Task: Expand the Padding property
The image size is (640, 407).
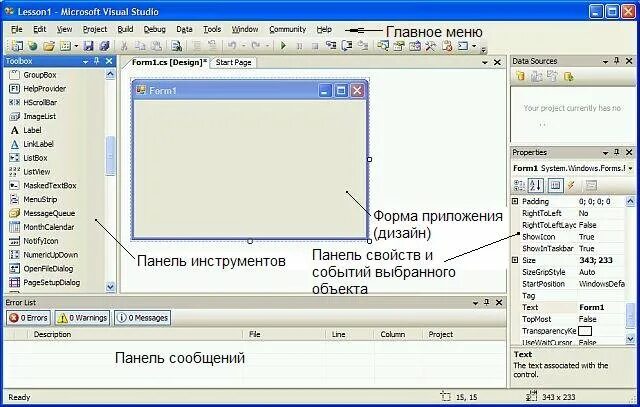Action: [515, 201]
